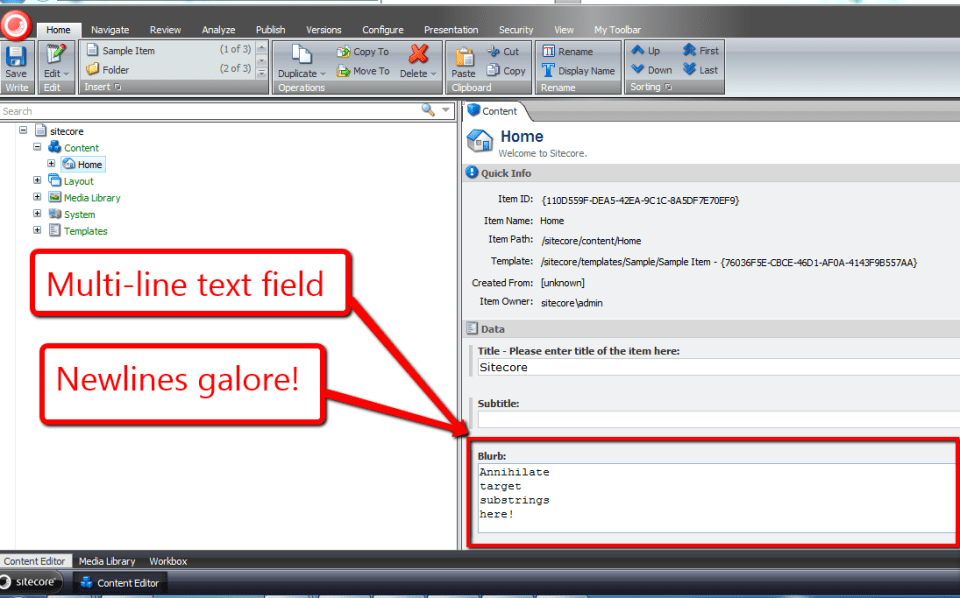
Task: Click the Display Name icon
Action: coord(548,71)
